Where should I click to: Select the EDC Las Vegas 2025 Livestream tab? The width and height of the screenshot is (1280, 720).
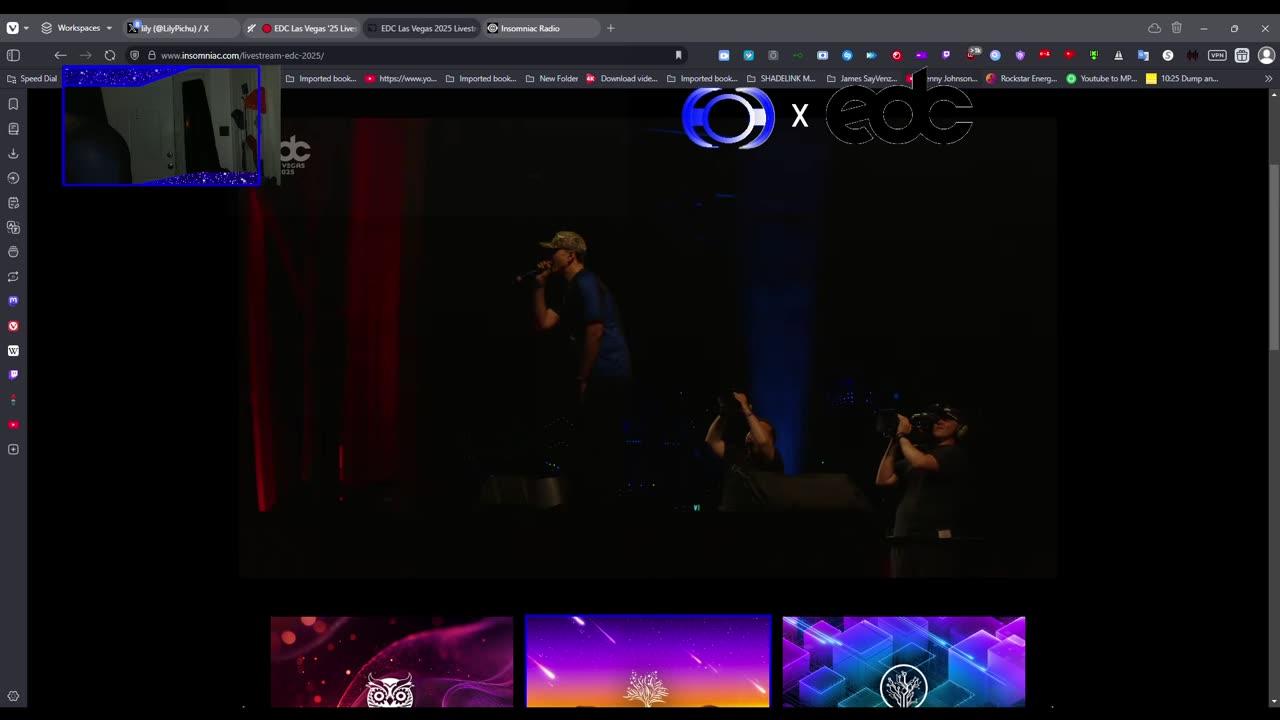pyautogui.click(x=421, y=28)
